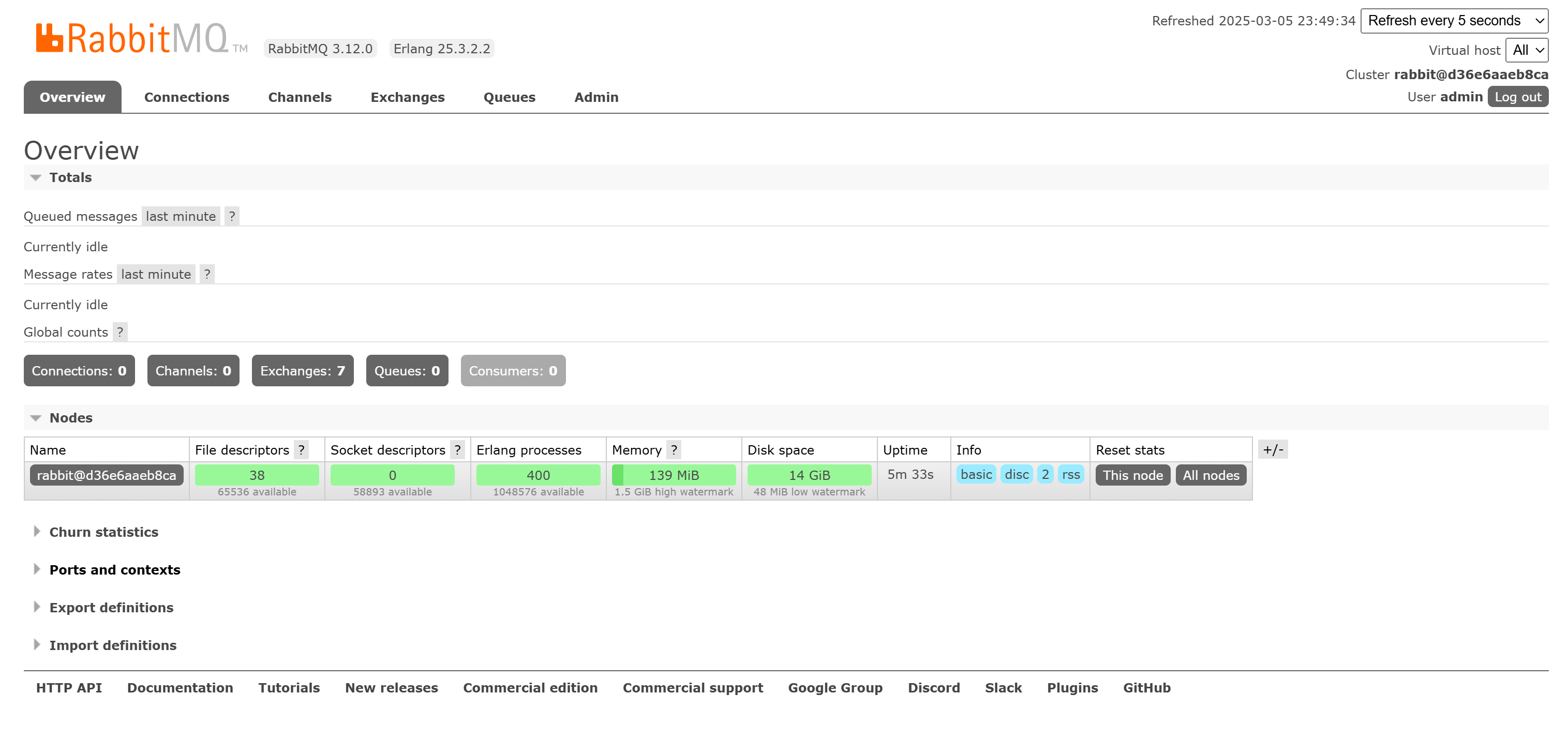Open the Virtual host dropdown
The height and width of the screenshot is (739, 1568).
tap(1527, 50)
